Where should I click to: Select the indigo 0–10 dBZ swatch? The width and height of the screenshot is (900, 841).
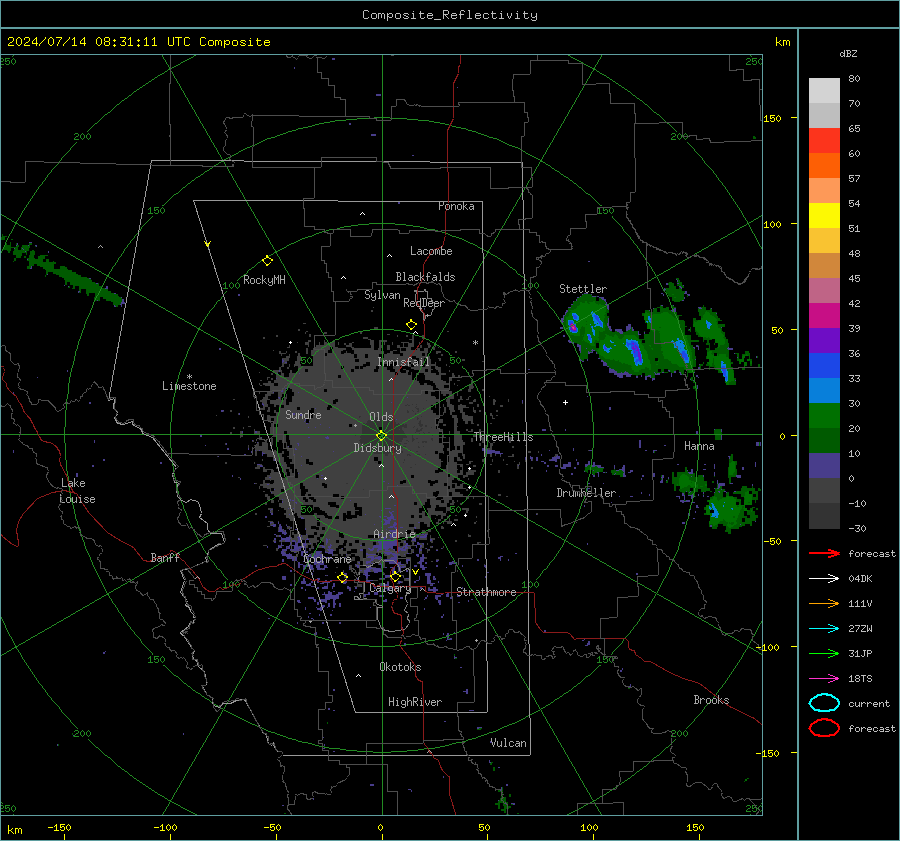click(824, 465)
